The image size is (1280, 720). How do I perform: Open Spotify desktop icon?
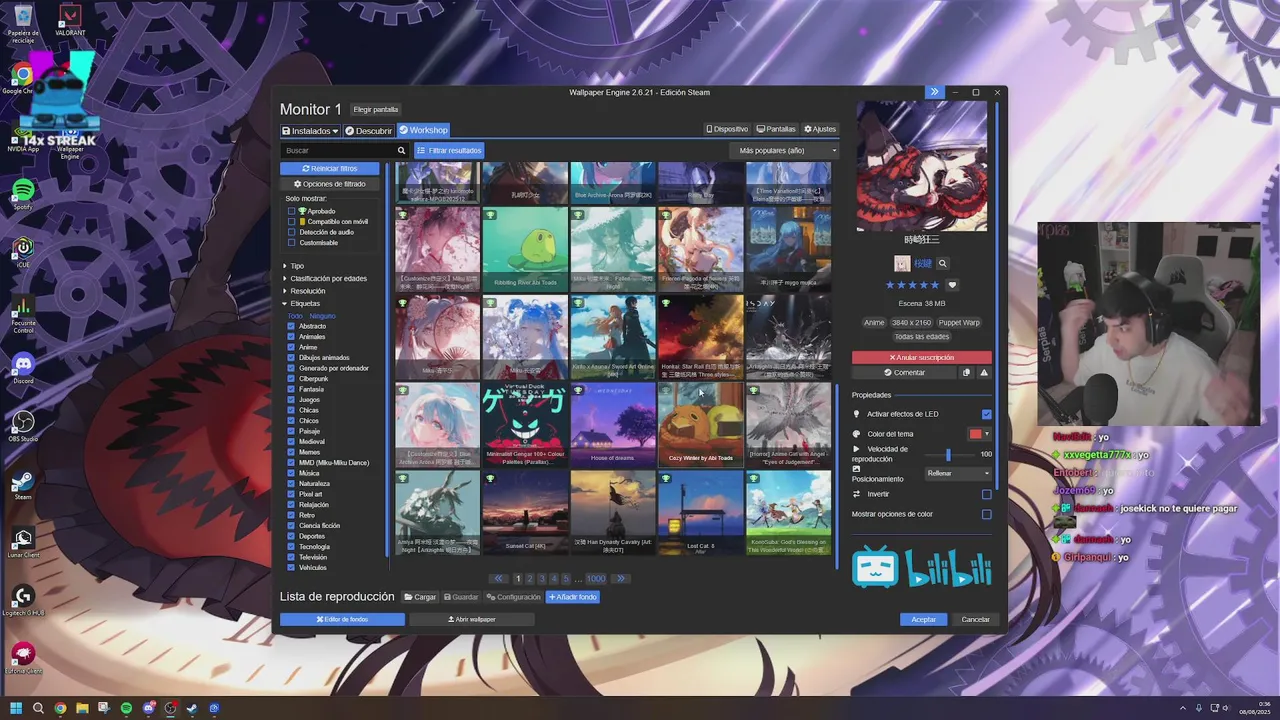point(22,194)
